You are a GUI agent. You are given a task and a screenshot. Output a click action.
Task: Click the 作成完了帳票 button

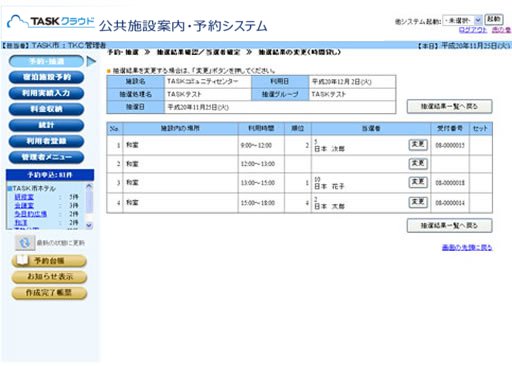(x=49, y=293)
